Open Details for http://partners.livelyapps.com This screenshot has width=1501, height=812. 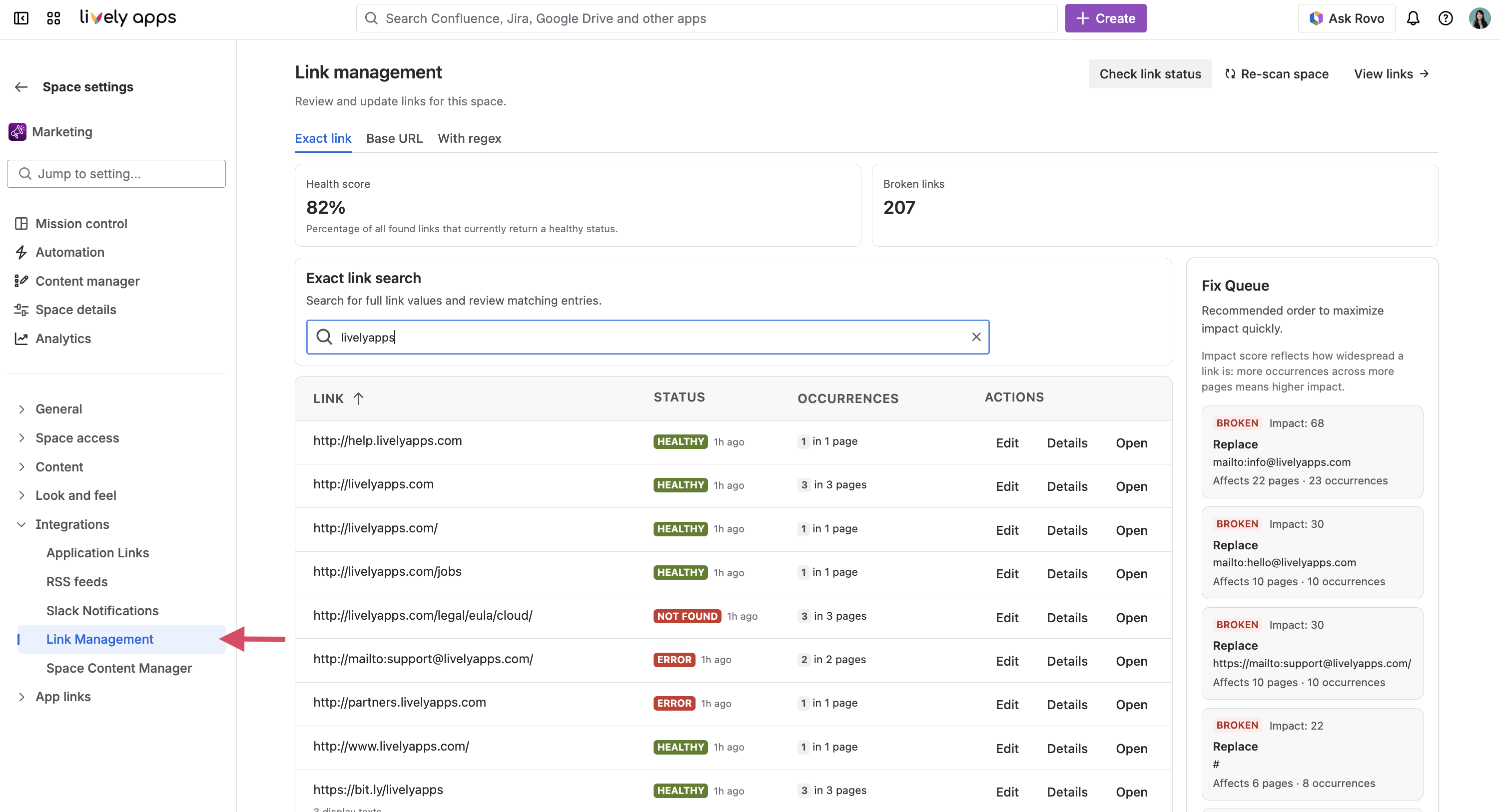(x=1066, y=704)
